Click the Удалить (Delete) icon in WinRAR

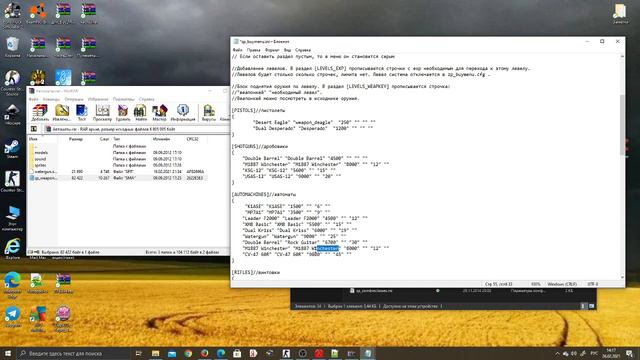click(x=122, y=113)
